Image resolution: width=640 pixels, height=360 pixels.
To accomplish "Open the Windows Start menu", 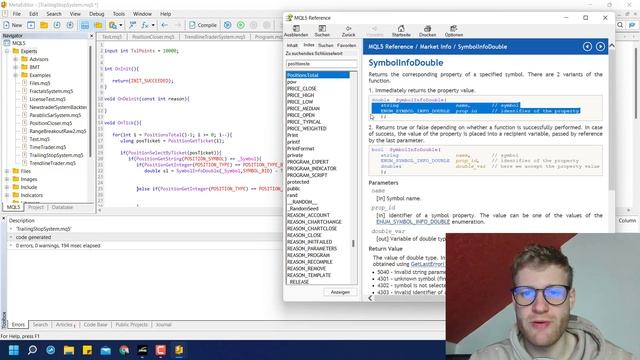I will pos(14,350).
